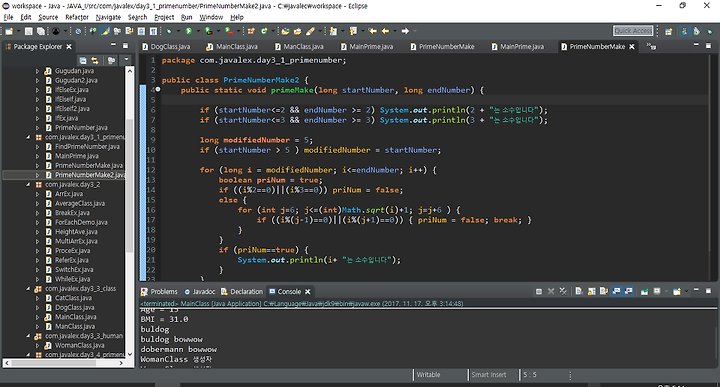Image resolution: width=720 pixels, height=387 pixels.
Task: Click the Search flashlight toolbar icon
Action: coord(310,31)
